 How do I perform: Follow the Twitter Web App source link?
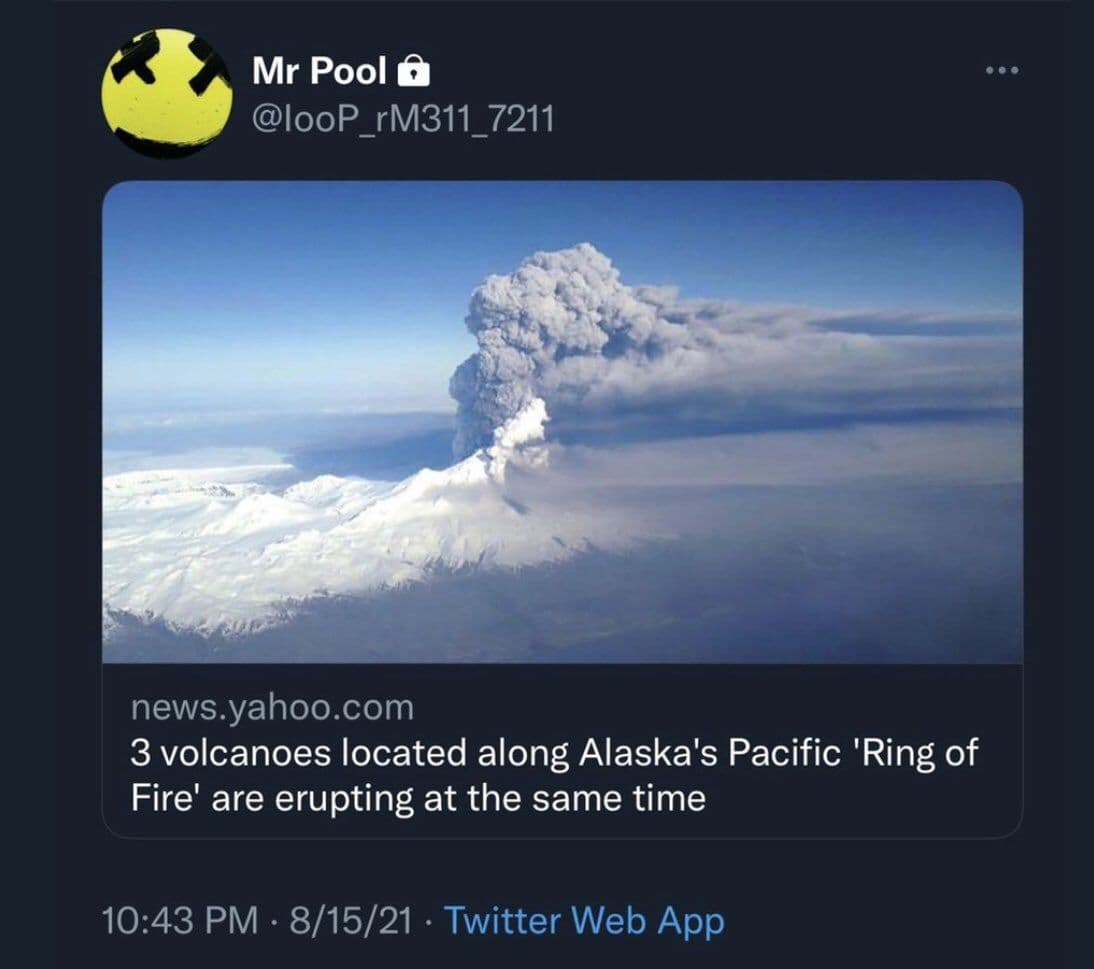[583, 921]
